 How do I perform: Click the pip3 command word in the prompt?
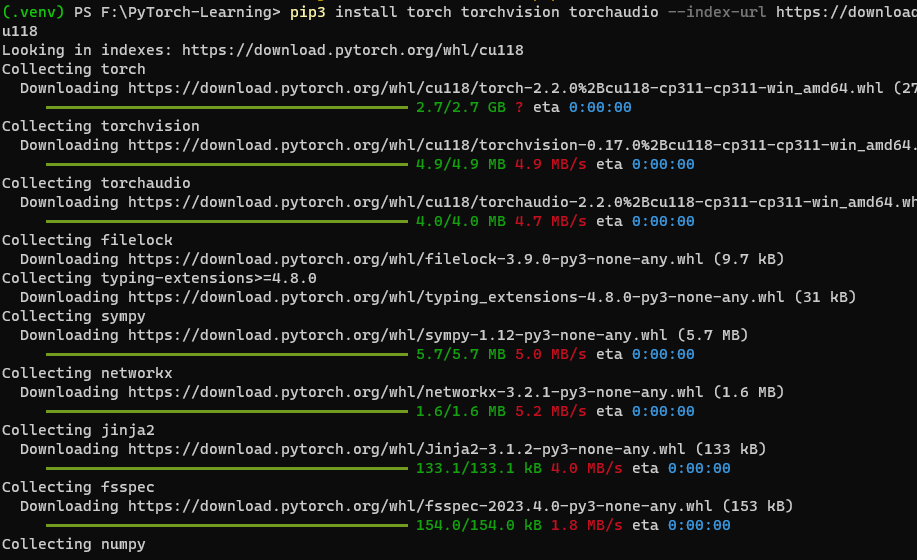308,12
